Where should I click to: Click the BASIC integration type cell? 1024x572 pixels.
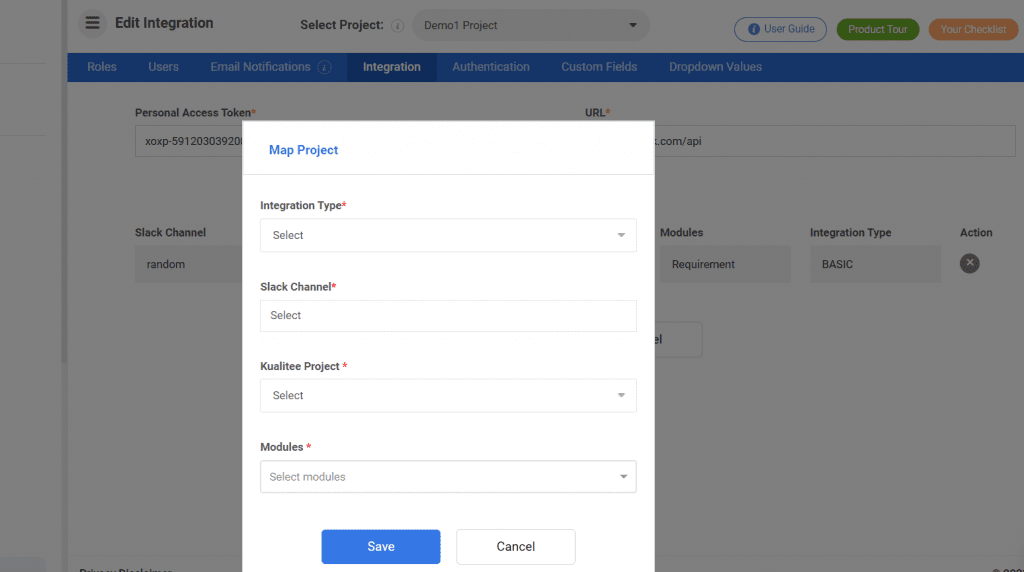(x=875, y=264)
